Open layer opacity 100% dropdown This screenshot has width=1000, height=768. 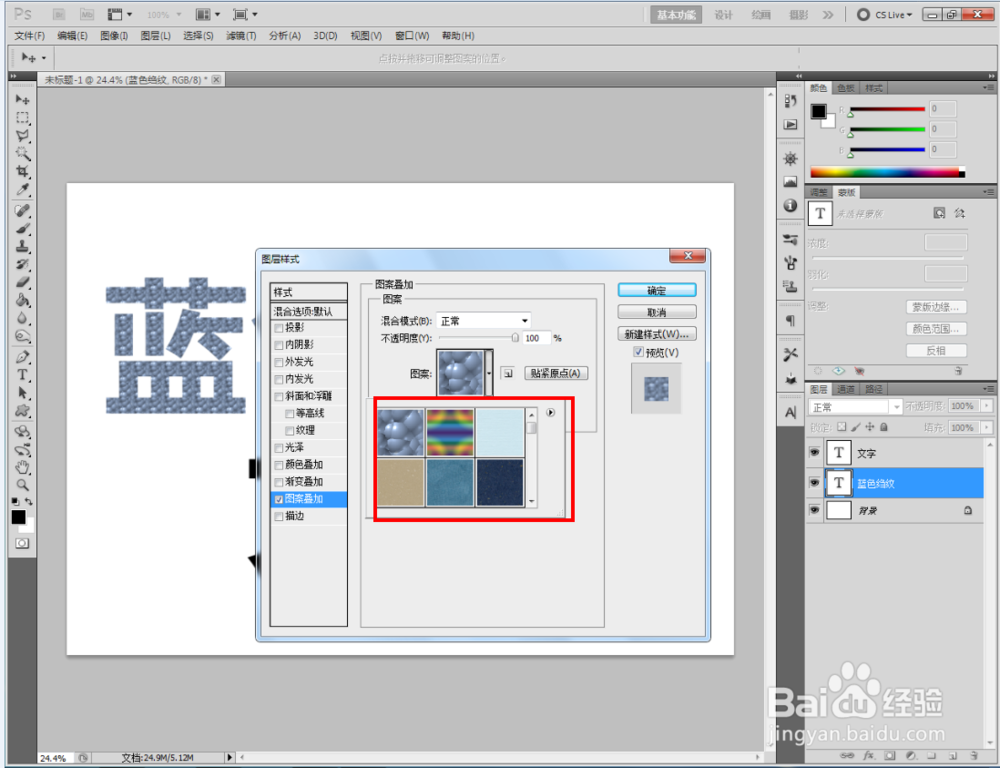pos(987,406)
